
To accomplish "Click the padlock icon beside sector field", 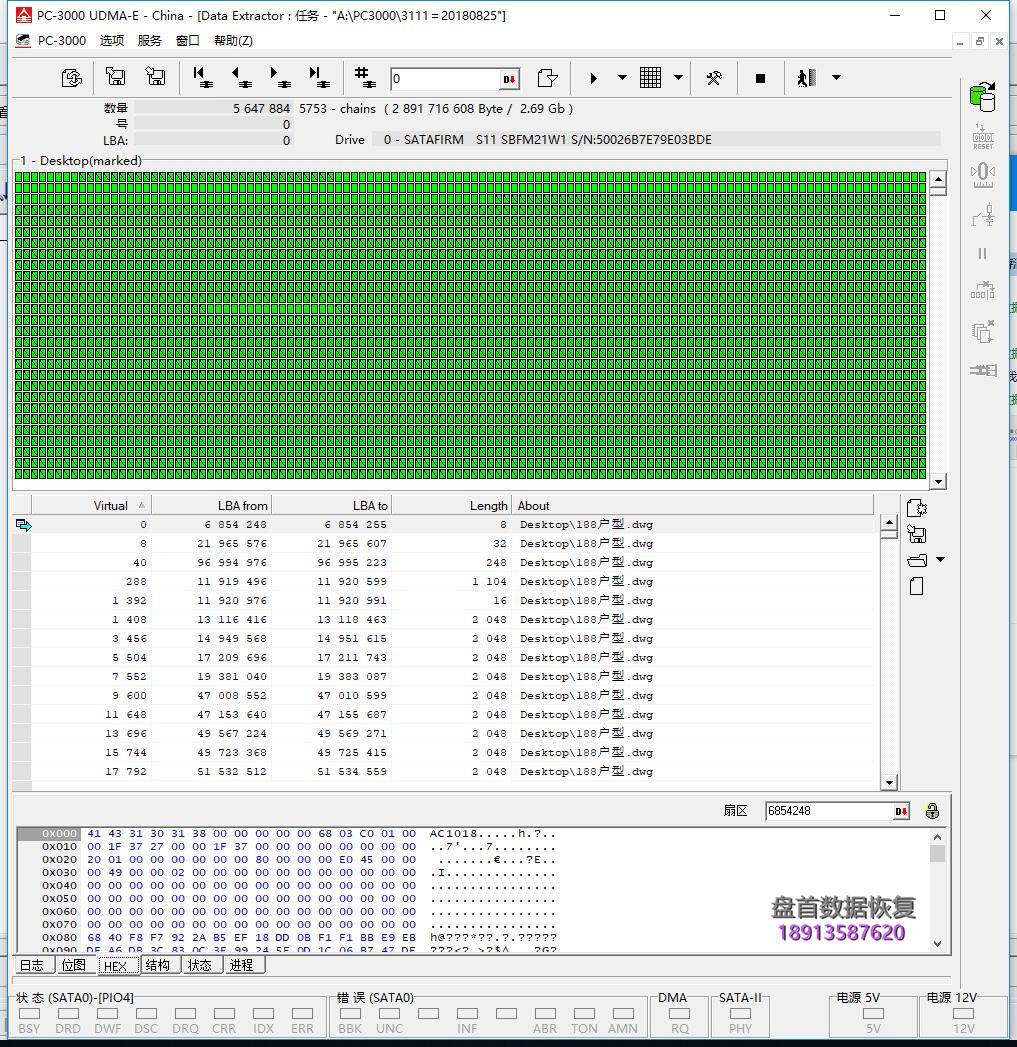I will [932, 811].
